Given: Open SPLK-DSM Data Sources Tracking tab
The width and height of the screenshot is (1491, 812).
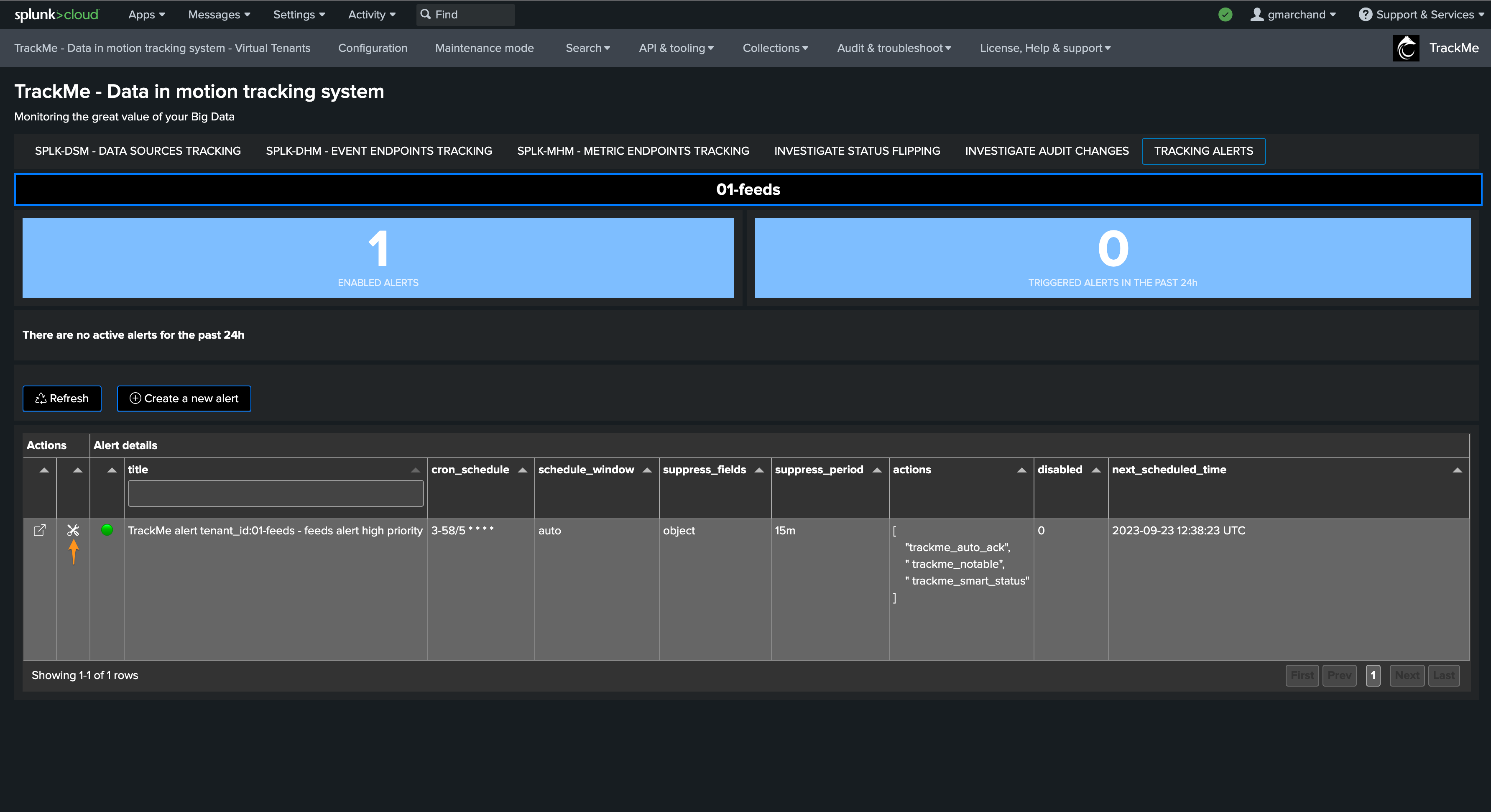Looking at the screenshot, I should [138, 151].
